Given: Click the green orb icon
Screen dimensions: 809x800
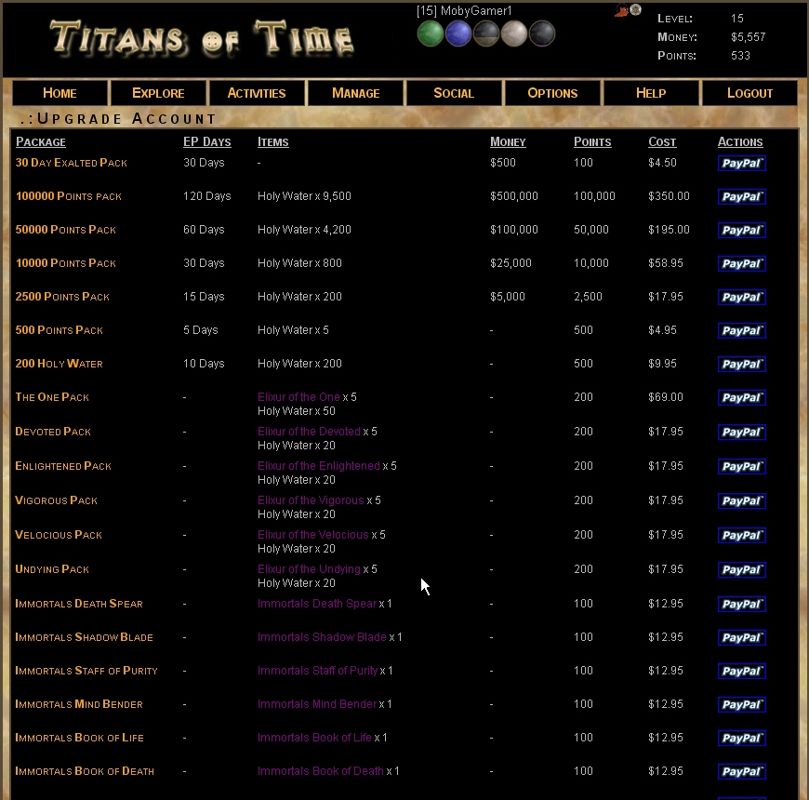Looking at the screenshot, I should click(x=430, y=32).
